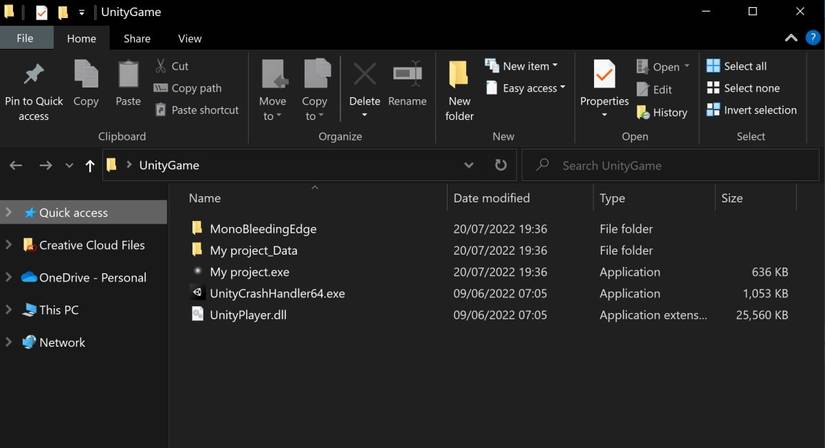The width and height of the screenshot is (825, 448).
Task: Switch to the View ribbon tab
Action: point(190,39)
